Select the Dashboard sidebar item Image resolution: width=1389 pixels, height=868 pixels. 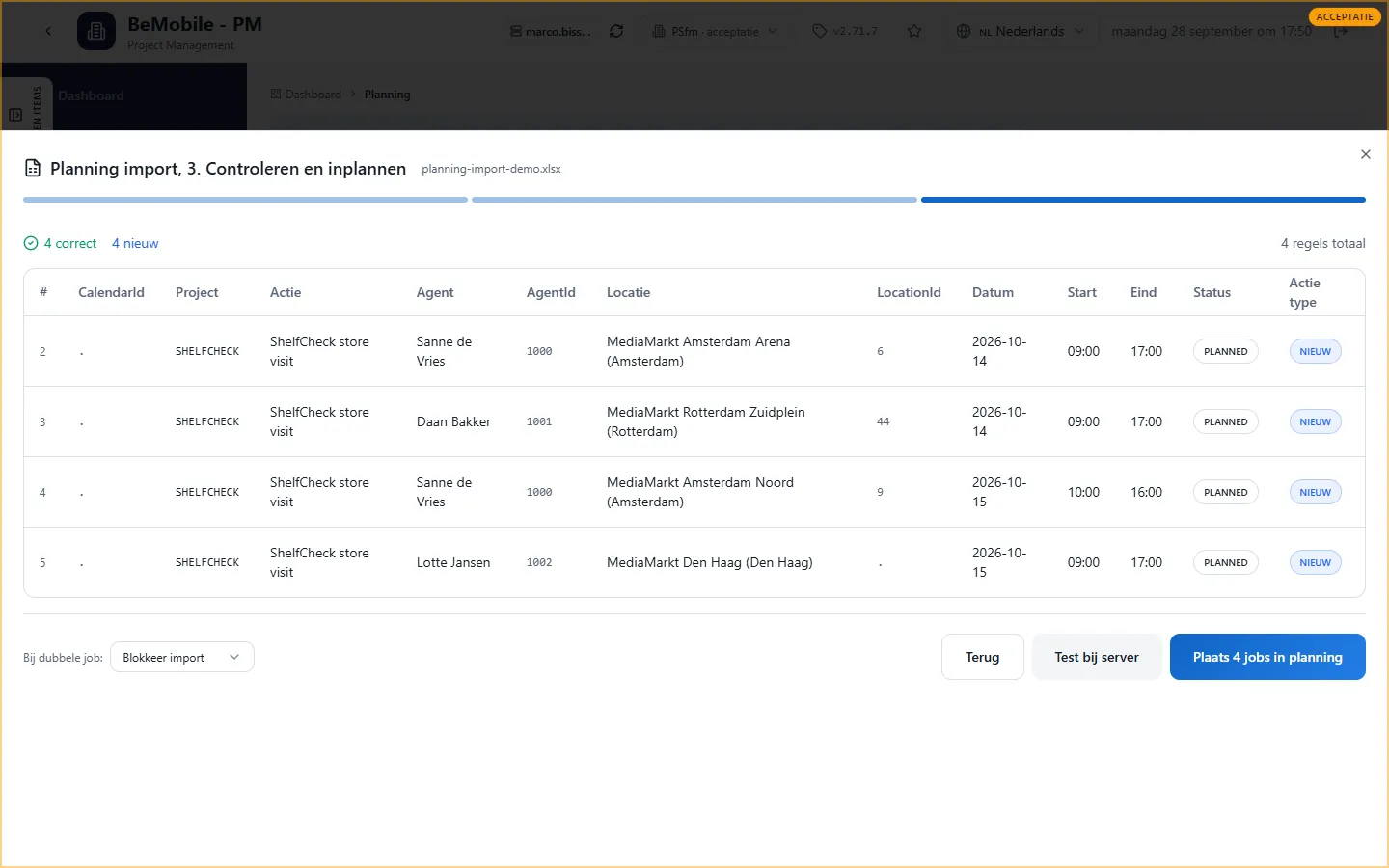coord(91,95)
